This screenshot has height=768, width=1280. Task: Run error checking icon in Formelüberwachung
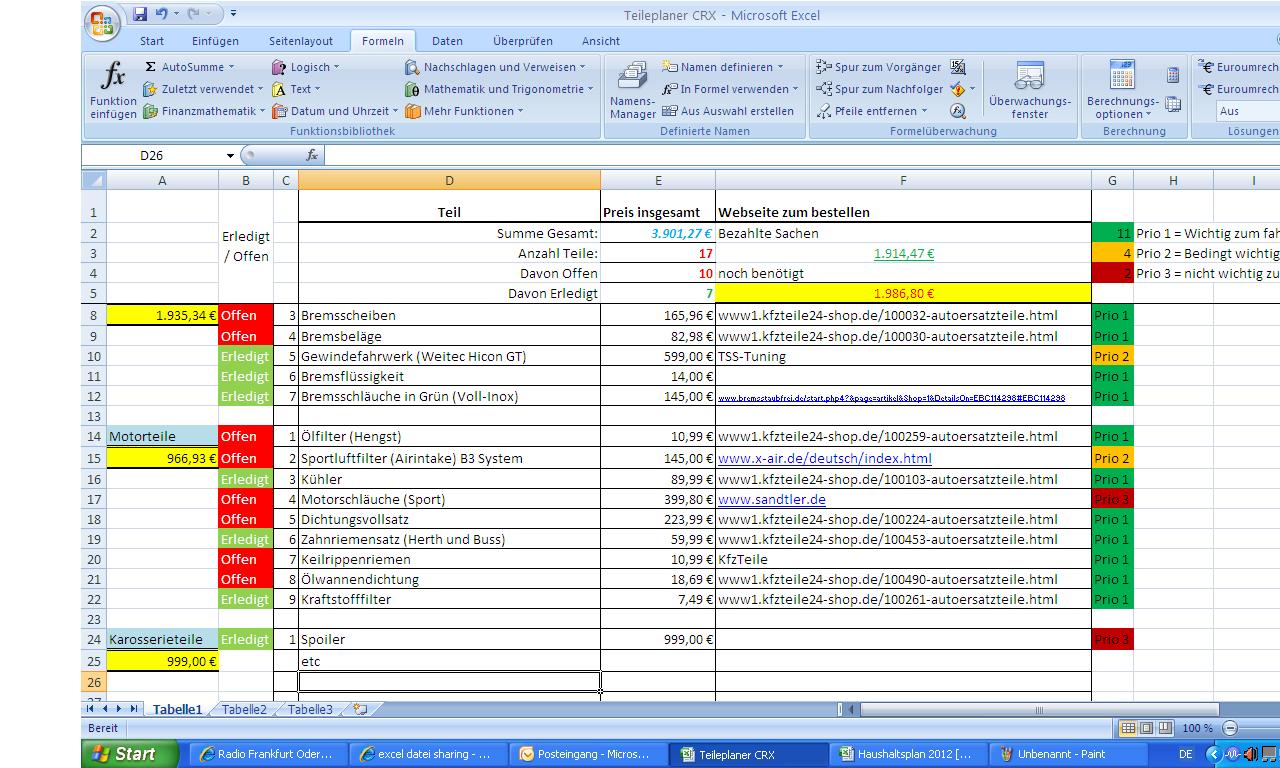coord(957,89)
